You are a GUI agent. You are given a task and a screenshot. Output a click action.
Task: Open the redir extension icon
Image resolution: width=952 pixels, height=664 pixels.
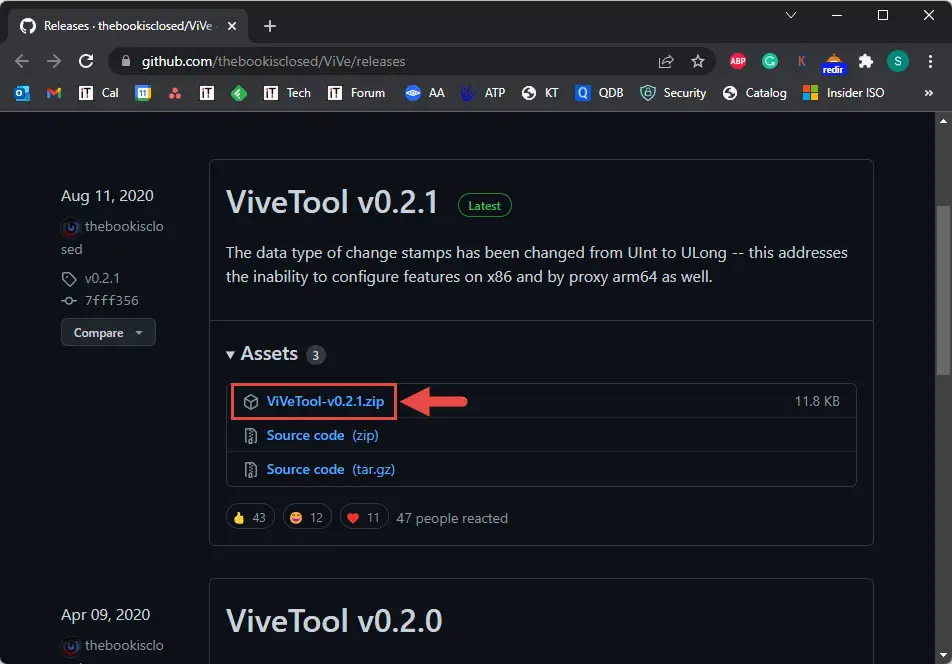tap(833, 63)
